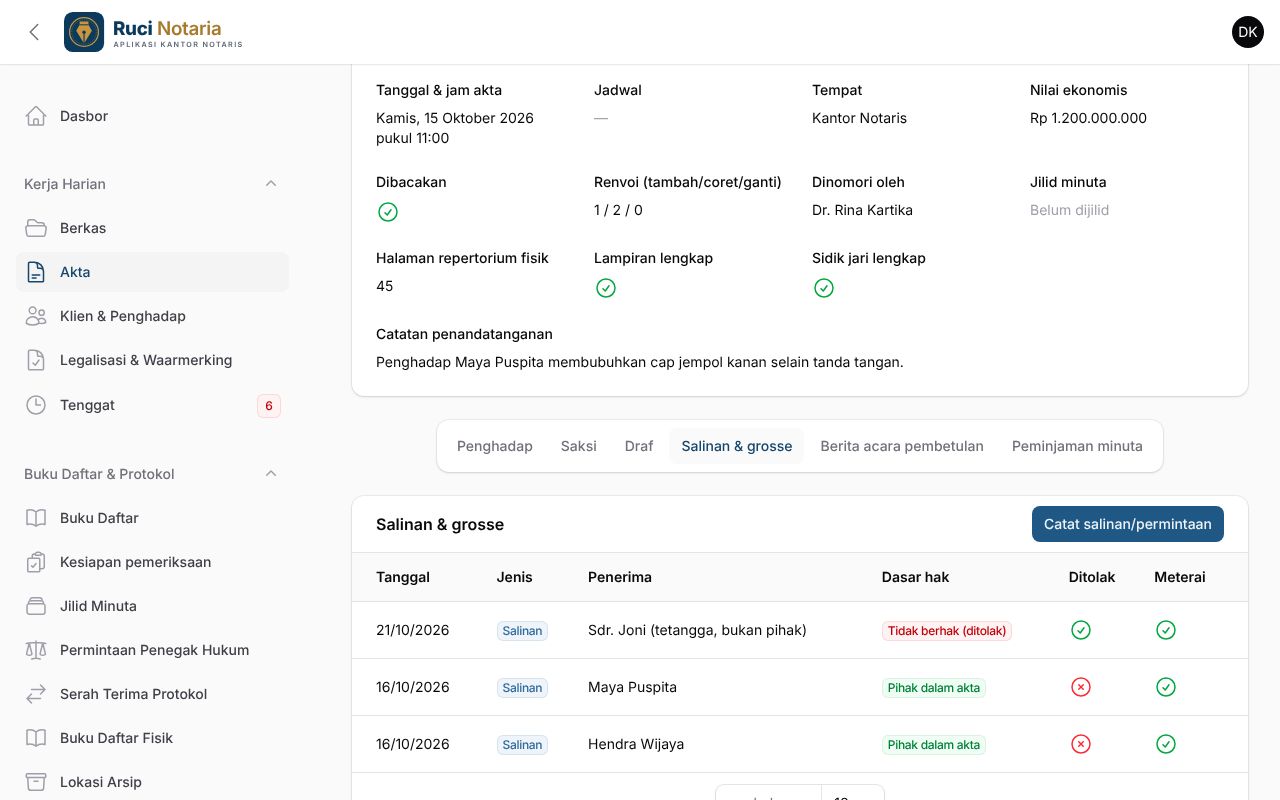Collapse the Kerja Harian section
Viewport: 1280px width, 800px height.
271,184
